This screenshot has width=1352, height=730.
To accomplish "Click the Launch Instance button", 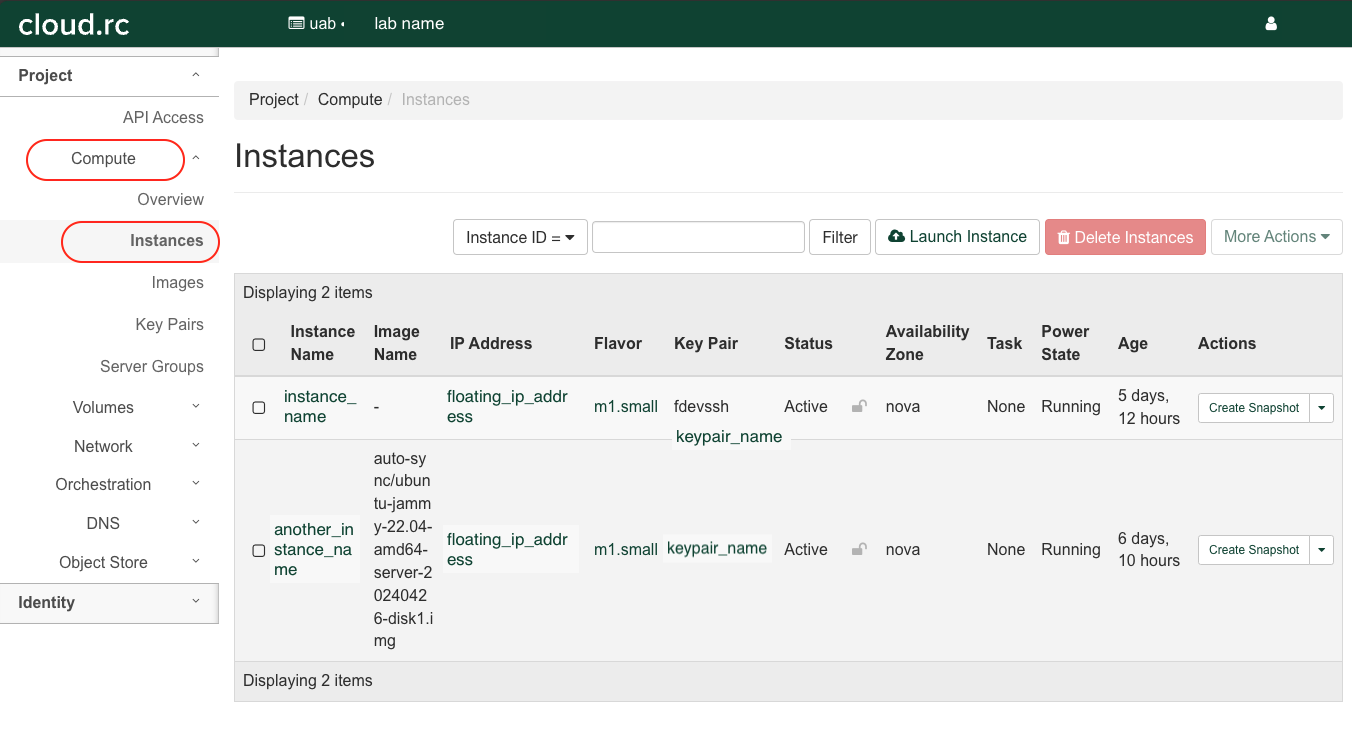I will click(x=957, y=237).
